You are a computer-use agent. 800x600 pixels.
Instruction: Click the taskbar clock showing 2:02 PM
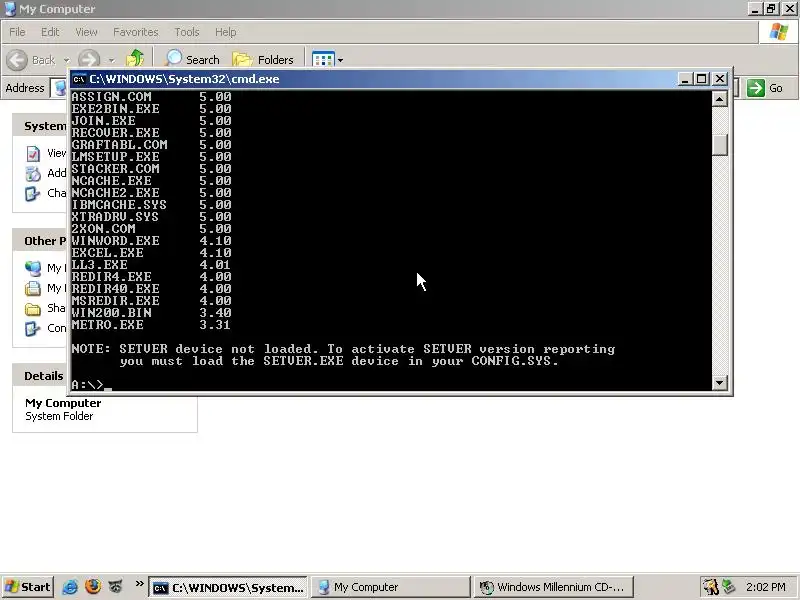pyautogui.click(x=765, y=587)
